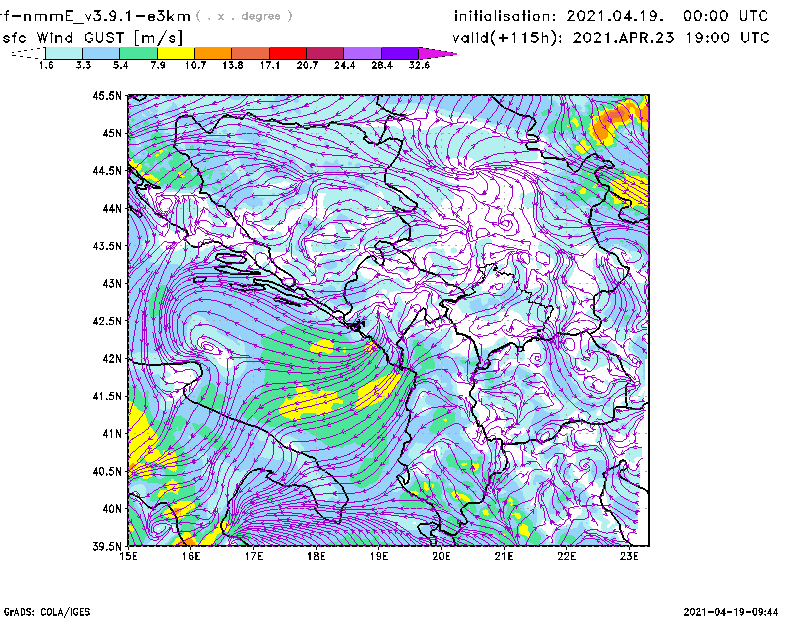Click the 'GrADS: COLA/IGES' credit text
The width and height of the screenshot is (800, 618).
[x=47, y=612]
